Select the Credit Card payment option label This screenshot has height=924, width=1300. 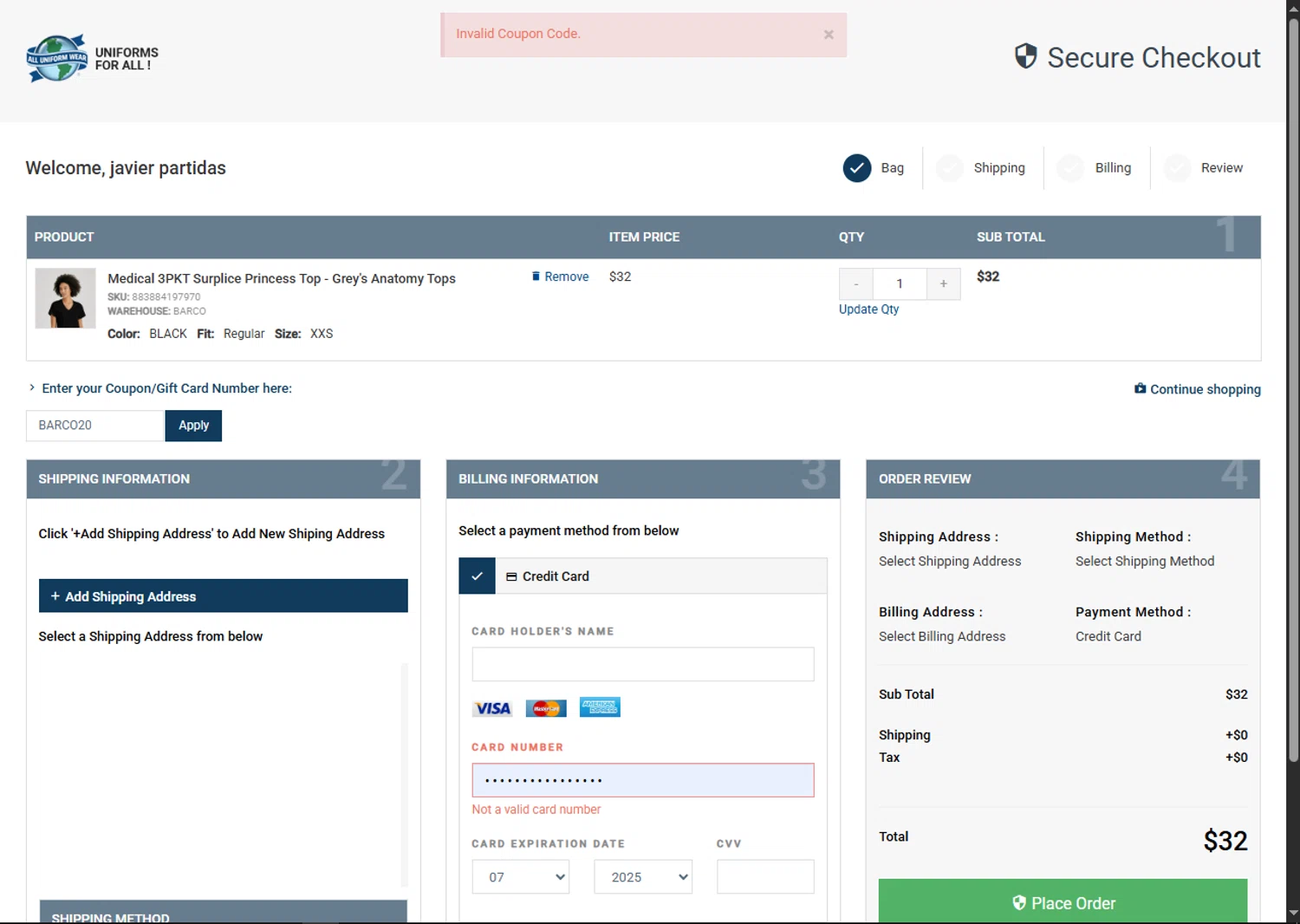556,576
